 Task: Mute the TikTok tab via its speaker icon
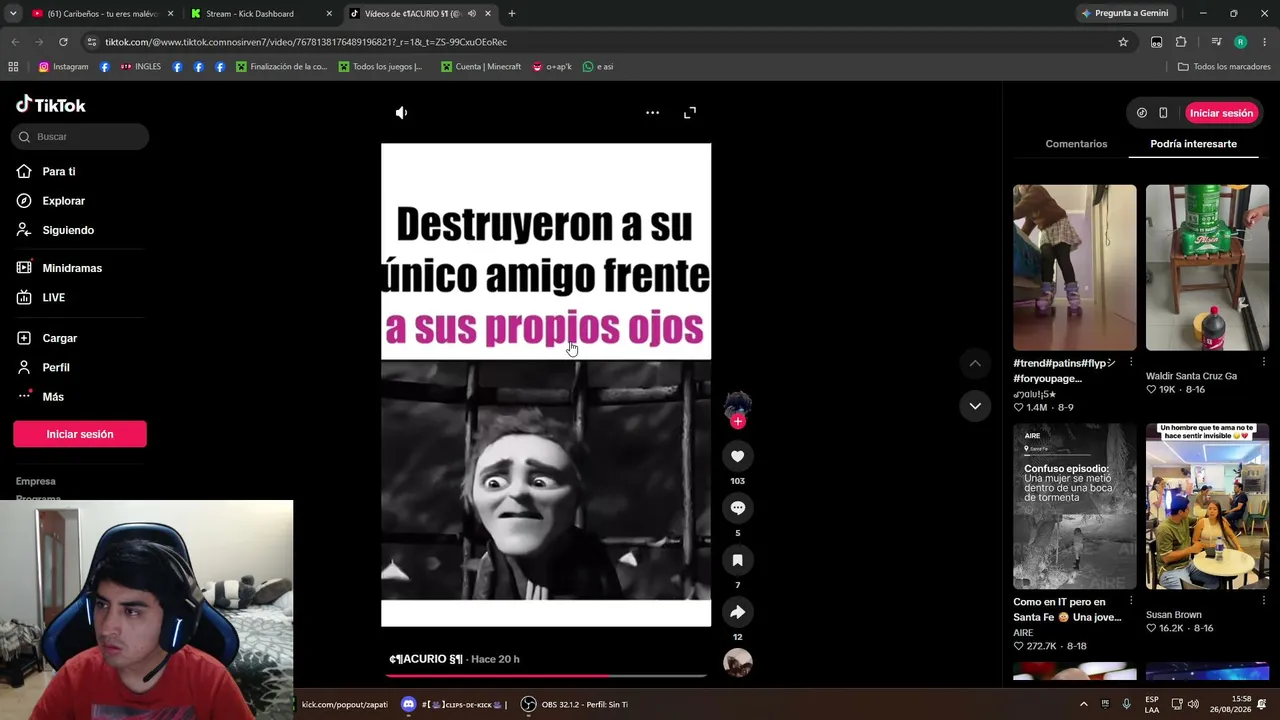471,14
